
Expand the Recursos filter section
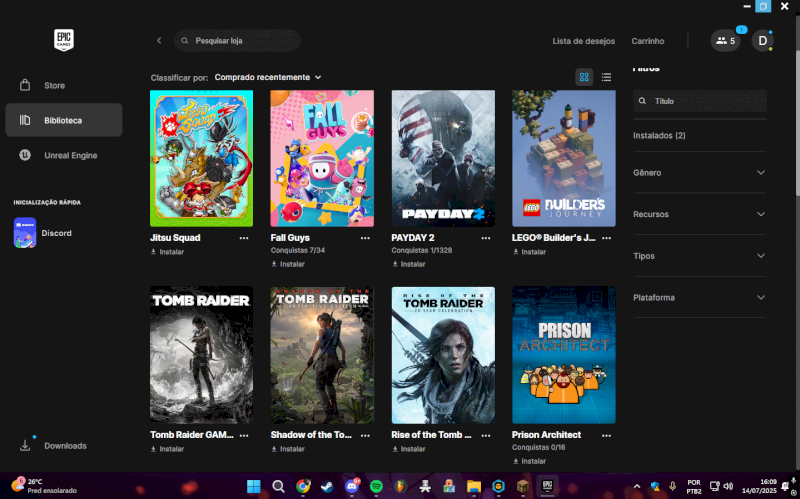pyautogui.click(x=699, y=214)
